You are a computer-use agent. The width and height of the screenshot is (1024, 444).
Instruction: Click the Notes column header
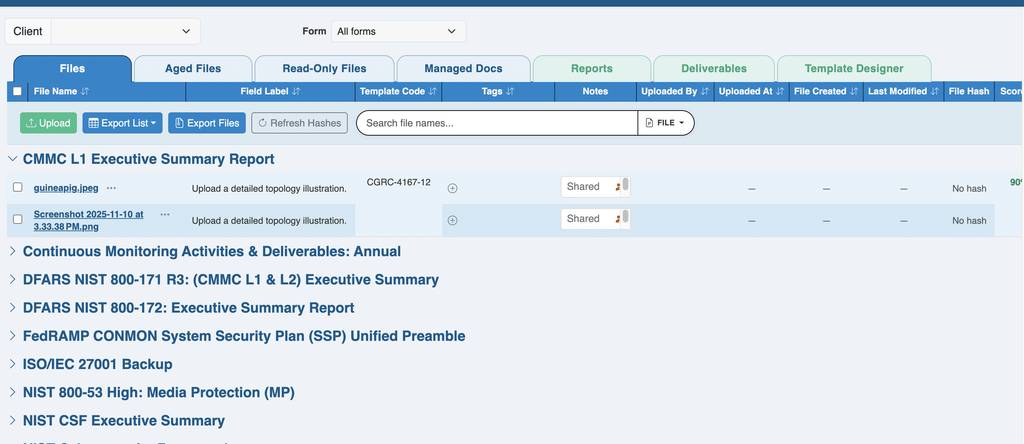[595, 91]
